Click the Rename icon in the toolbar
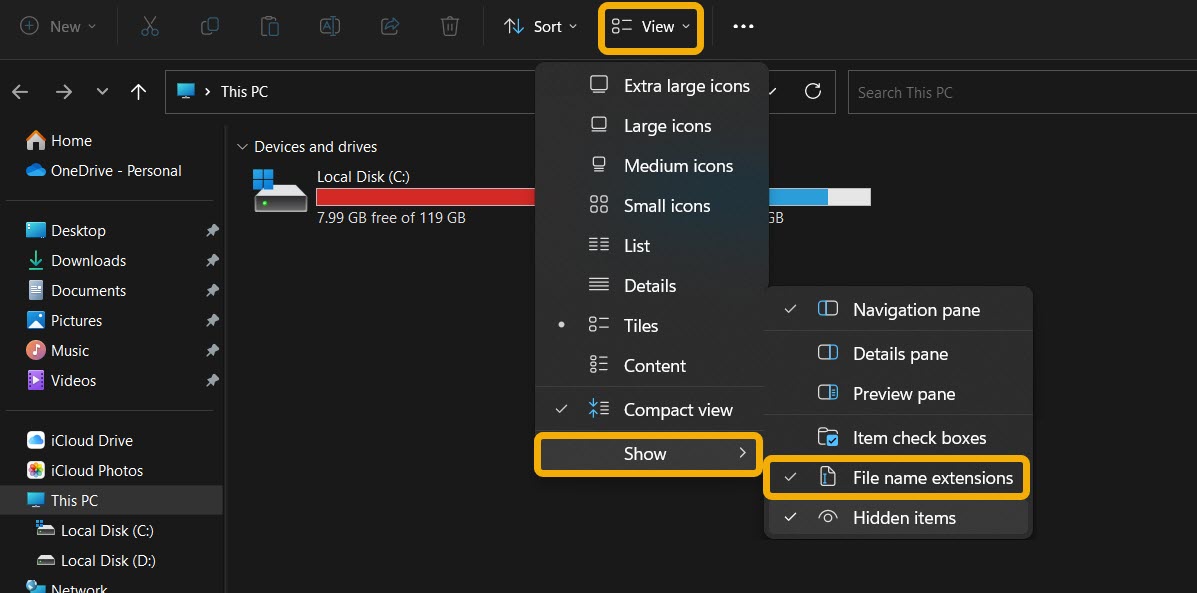This screenshot has height=593, width=1197. [x=329, y=27]
